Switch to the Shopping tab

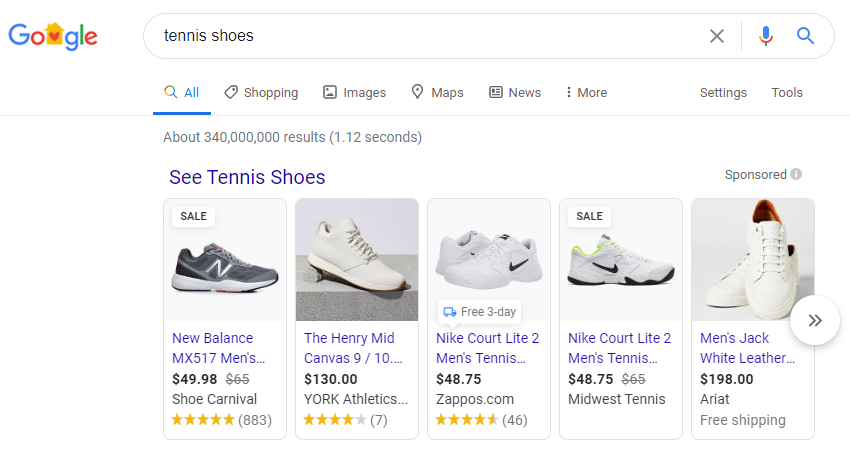(261, 93)
